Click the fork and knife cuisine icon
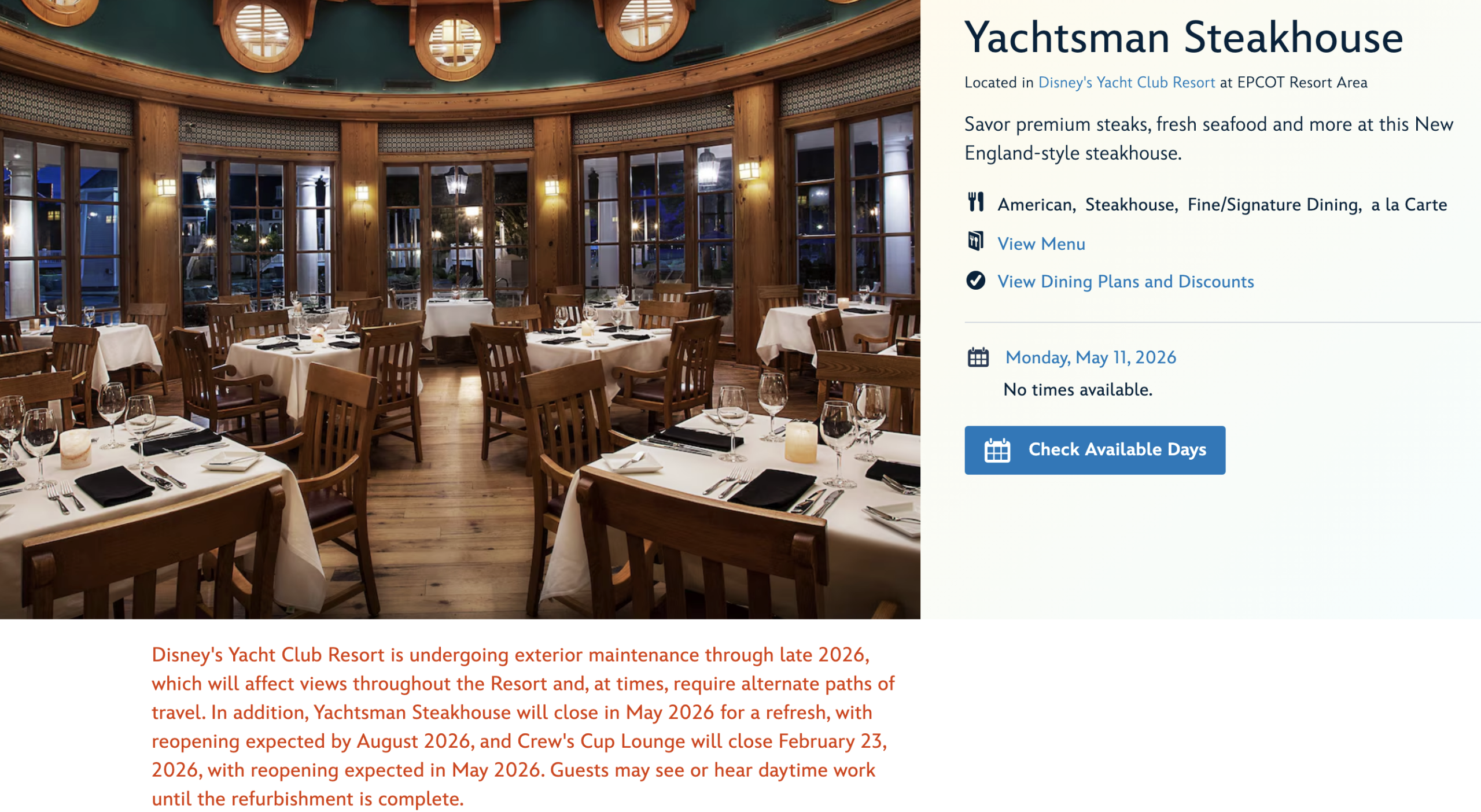Image resolution: width=1481 pixels, height=812 pixels. tap(975, 202)
